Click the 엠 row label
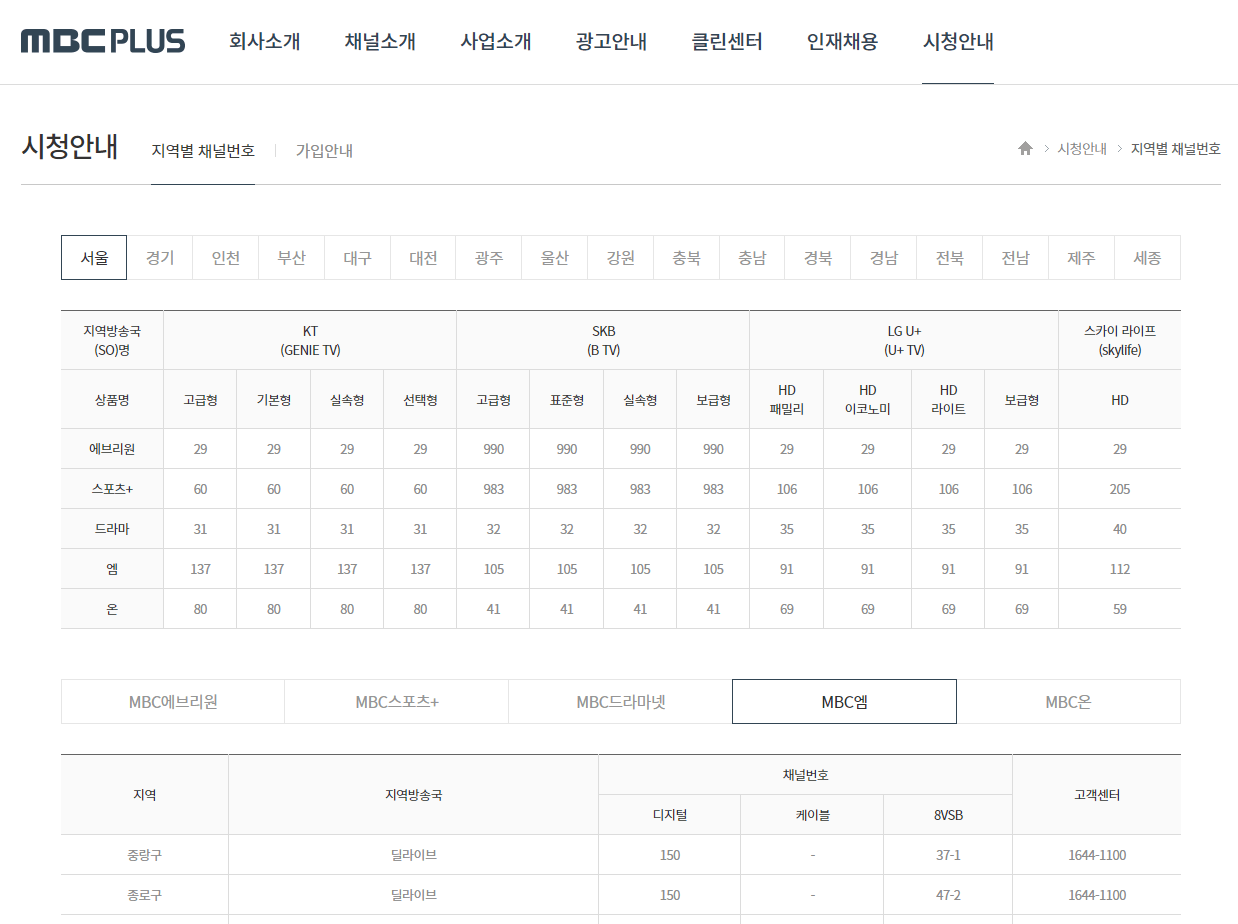The image size is (1238, 924). pyautogui.click(x=112, y=569)
